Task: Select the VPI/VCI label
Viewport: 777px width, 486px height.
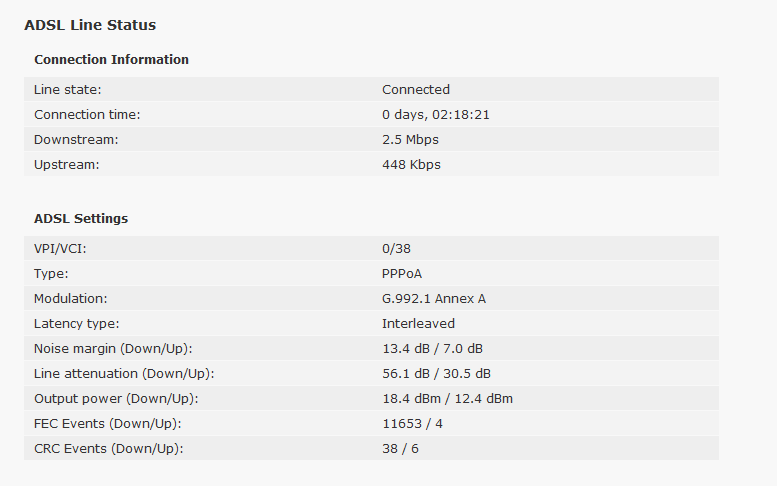Action: [x=60, y=249]
